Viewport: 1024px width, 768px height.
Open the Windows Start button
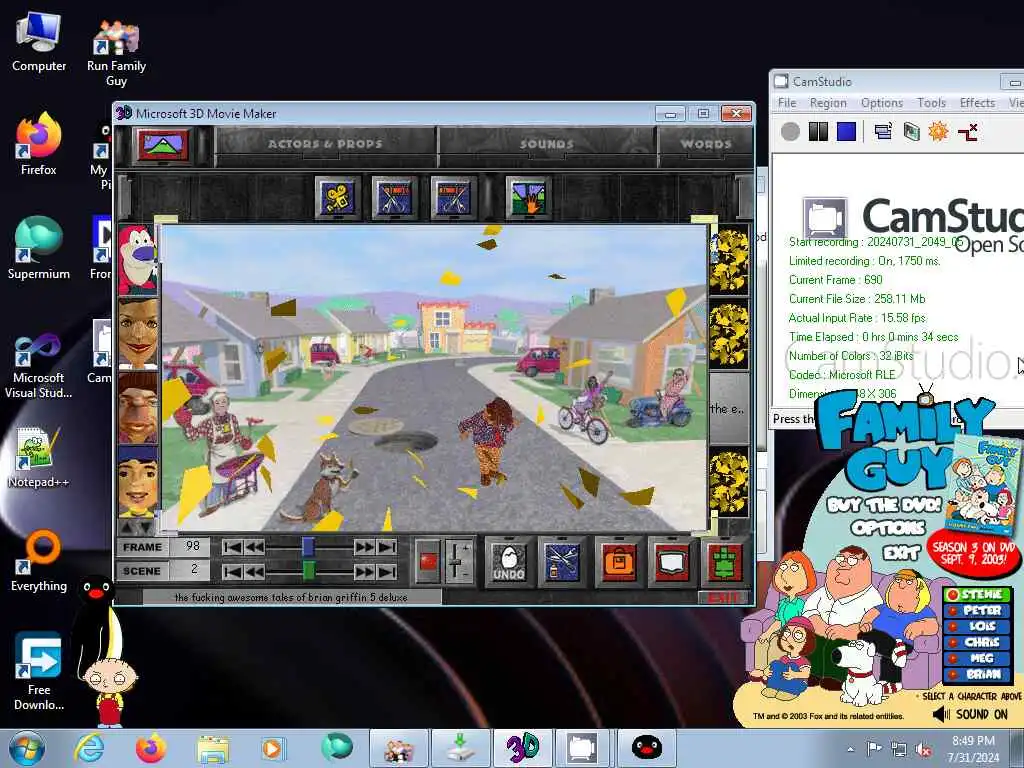(x=27, y=748)
